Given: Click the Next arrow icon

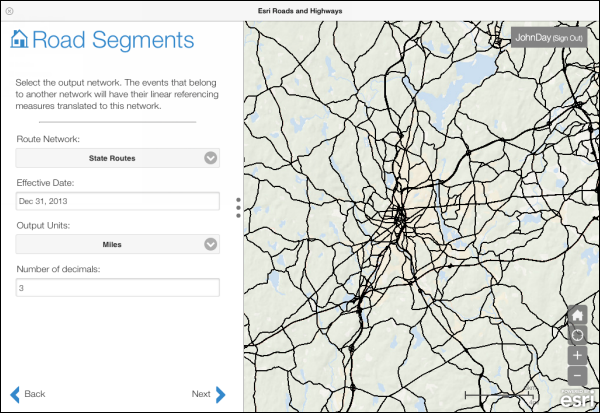Looking at the screenshot, I should click(221, 394).
